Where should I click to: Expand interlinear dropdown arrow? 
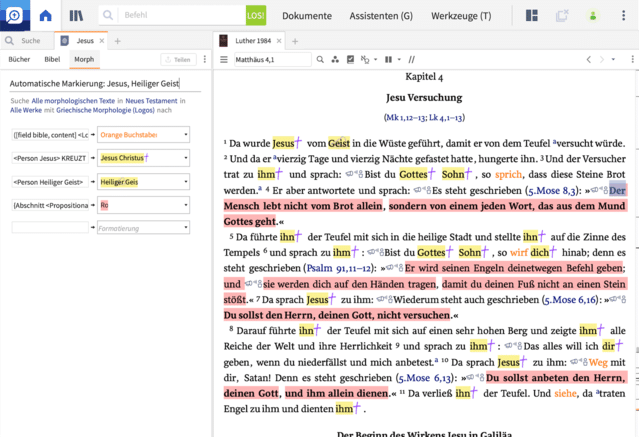(375, 60)
